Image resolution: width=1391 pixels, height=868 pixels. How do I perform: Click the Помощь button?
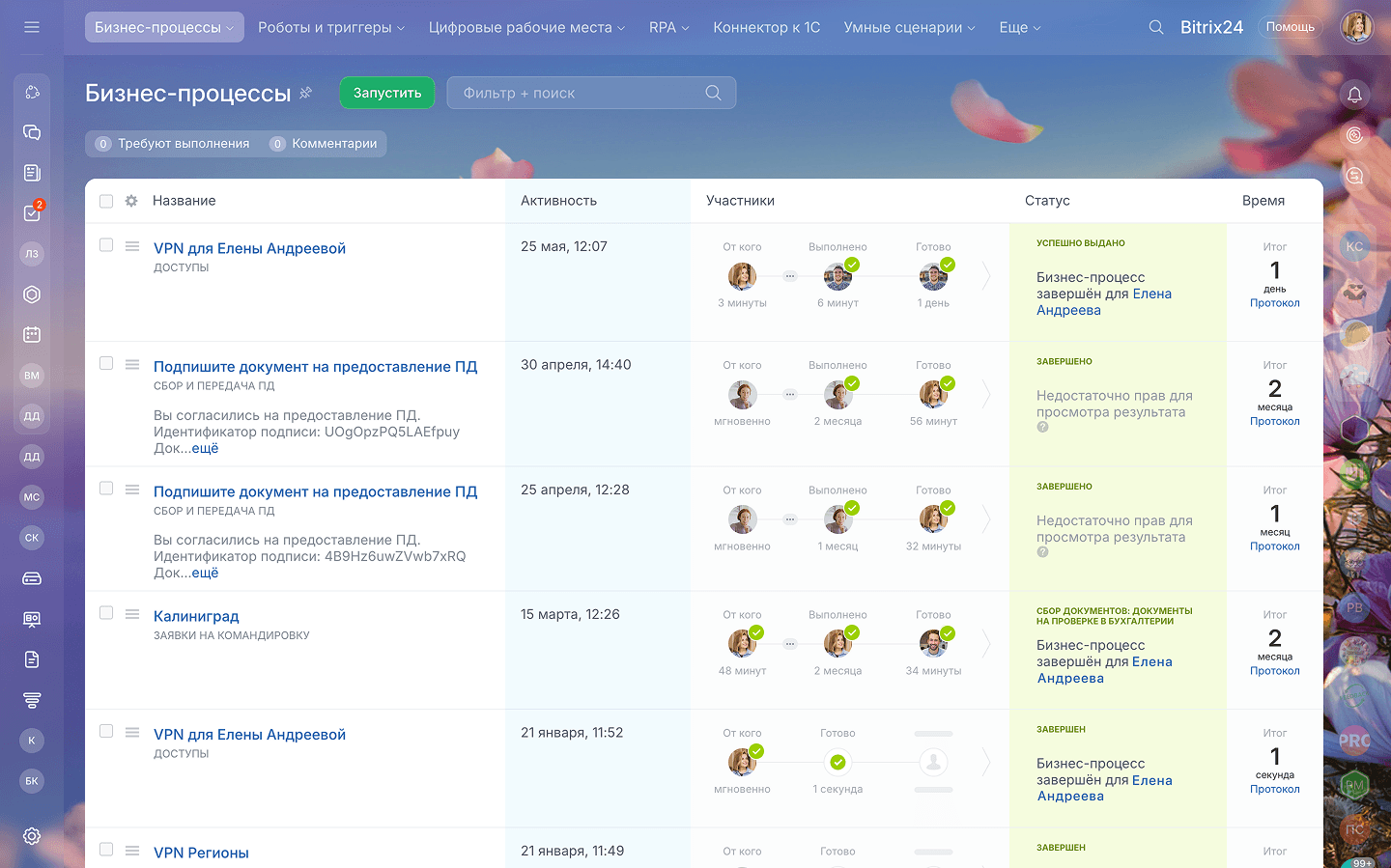(x=1291, y=27)
